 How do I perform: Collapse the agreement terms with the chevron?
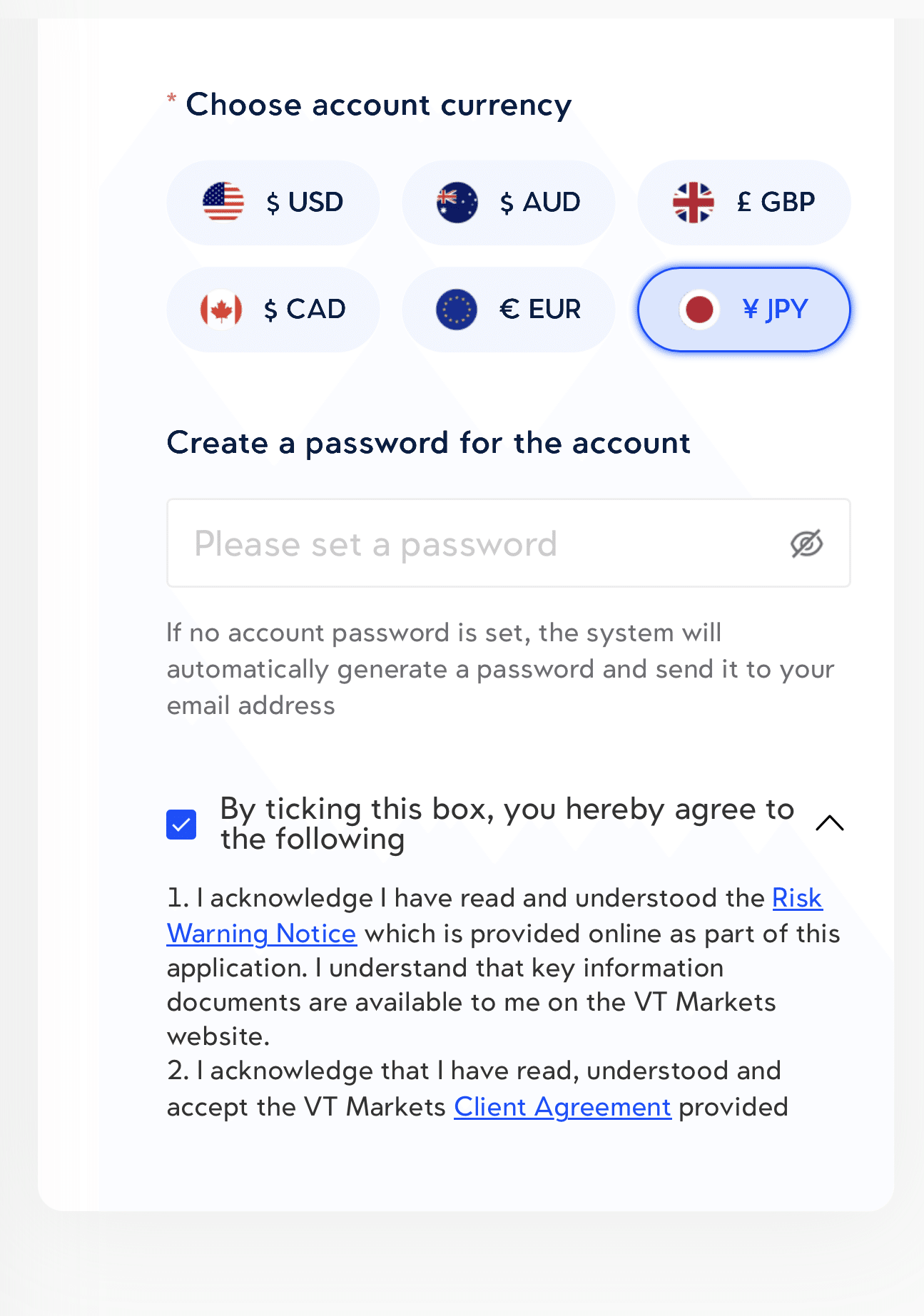(829, 824)
